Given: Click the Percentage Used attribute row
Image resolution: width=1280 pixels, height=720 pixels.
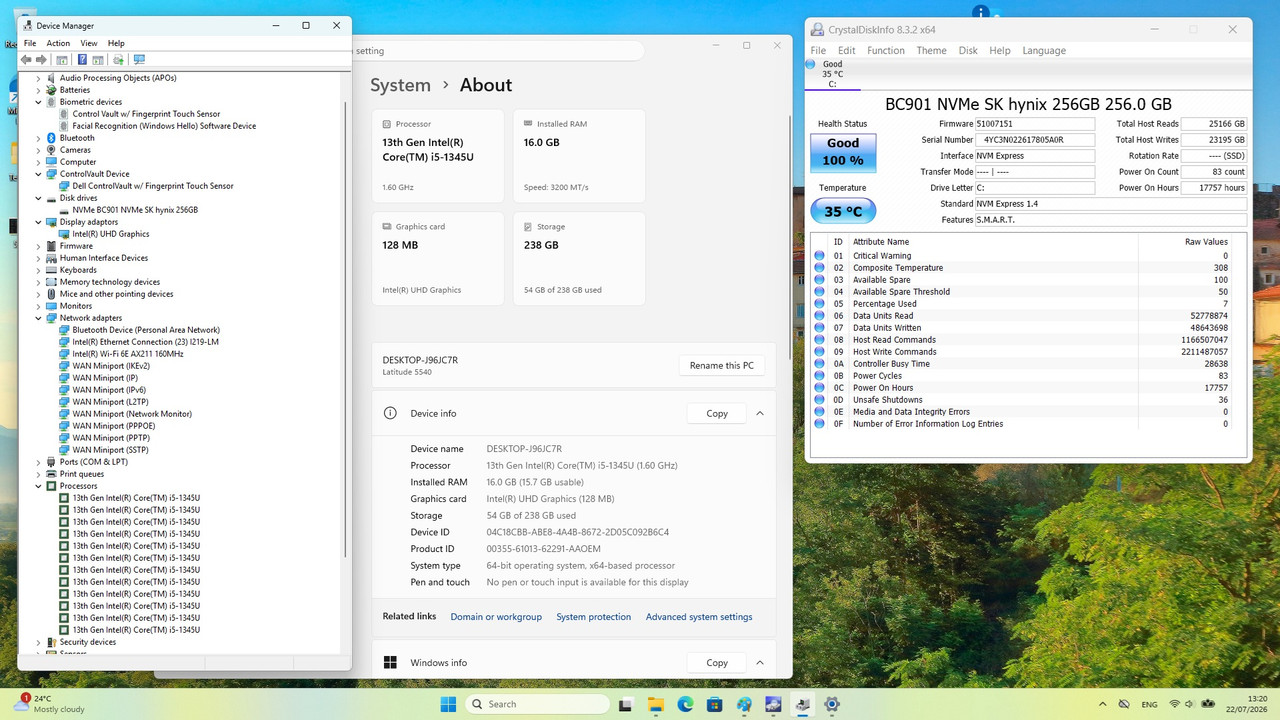Looking at the screenshot, I should point(1029,304).
